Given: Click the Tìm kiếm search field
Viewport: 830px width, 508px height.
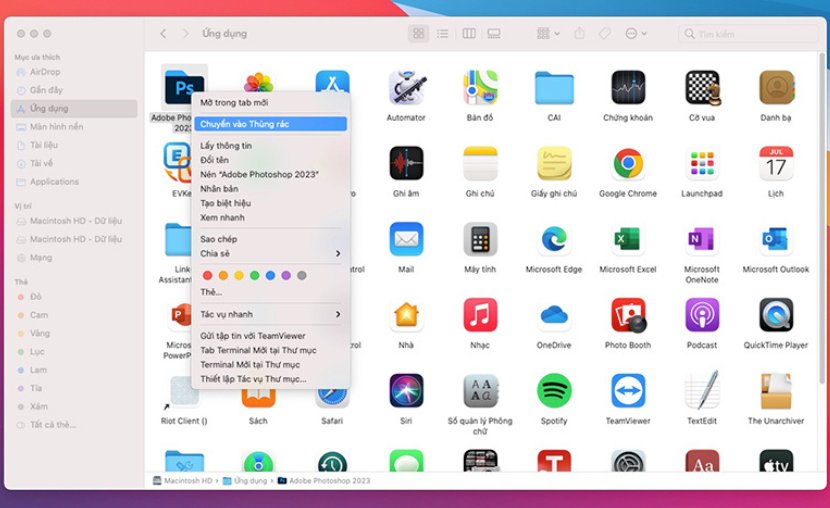Looking at the screenshot, I should point(748,34).
